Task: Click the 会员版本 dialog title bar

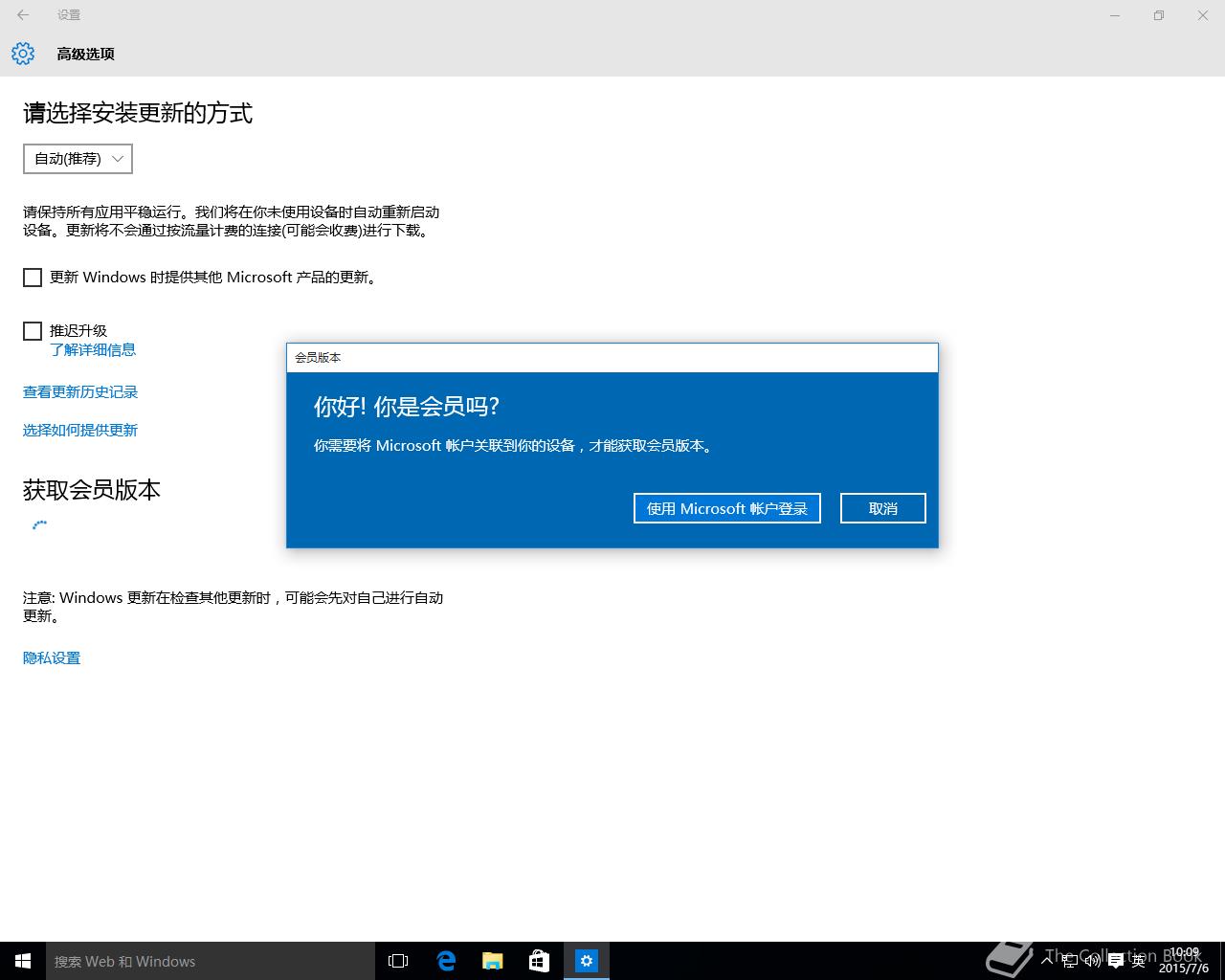Action: coord(612,358)
